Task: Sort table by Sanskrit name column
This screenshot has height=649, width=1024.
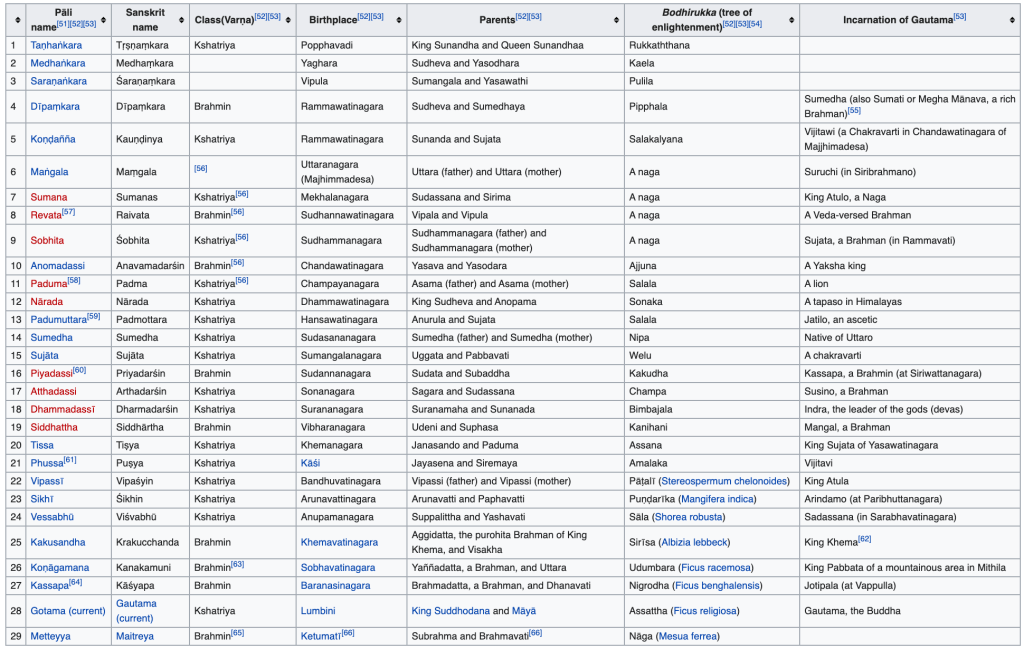Action: [x=180, y=19]
